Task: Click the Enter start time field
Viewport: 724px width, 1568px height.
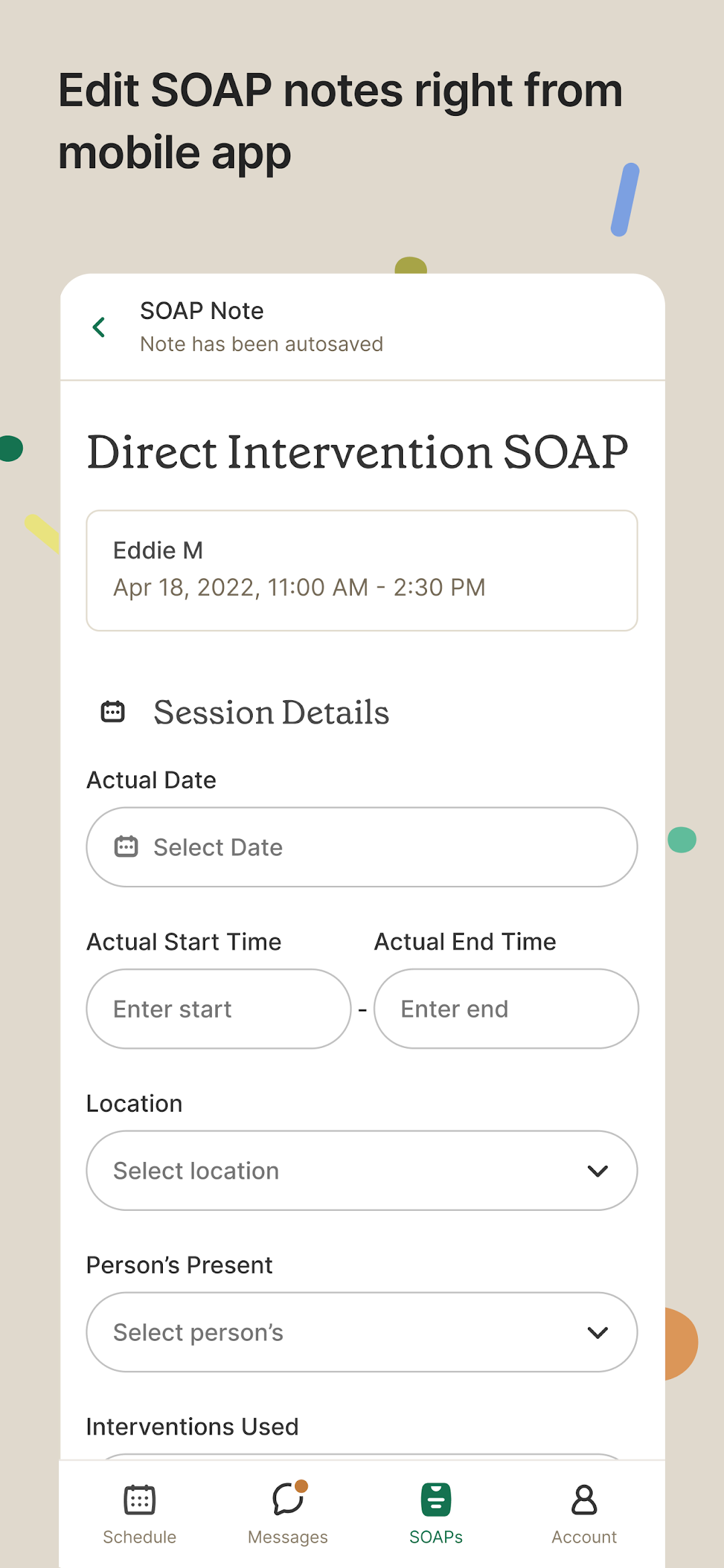Action: pyautogui.click(x=219, y=1009)
